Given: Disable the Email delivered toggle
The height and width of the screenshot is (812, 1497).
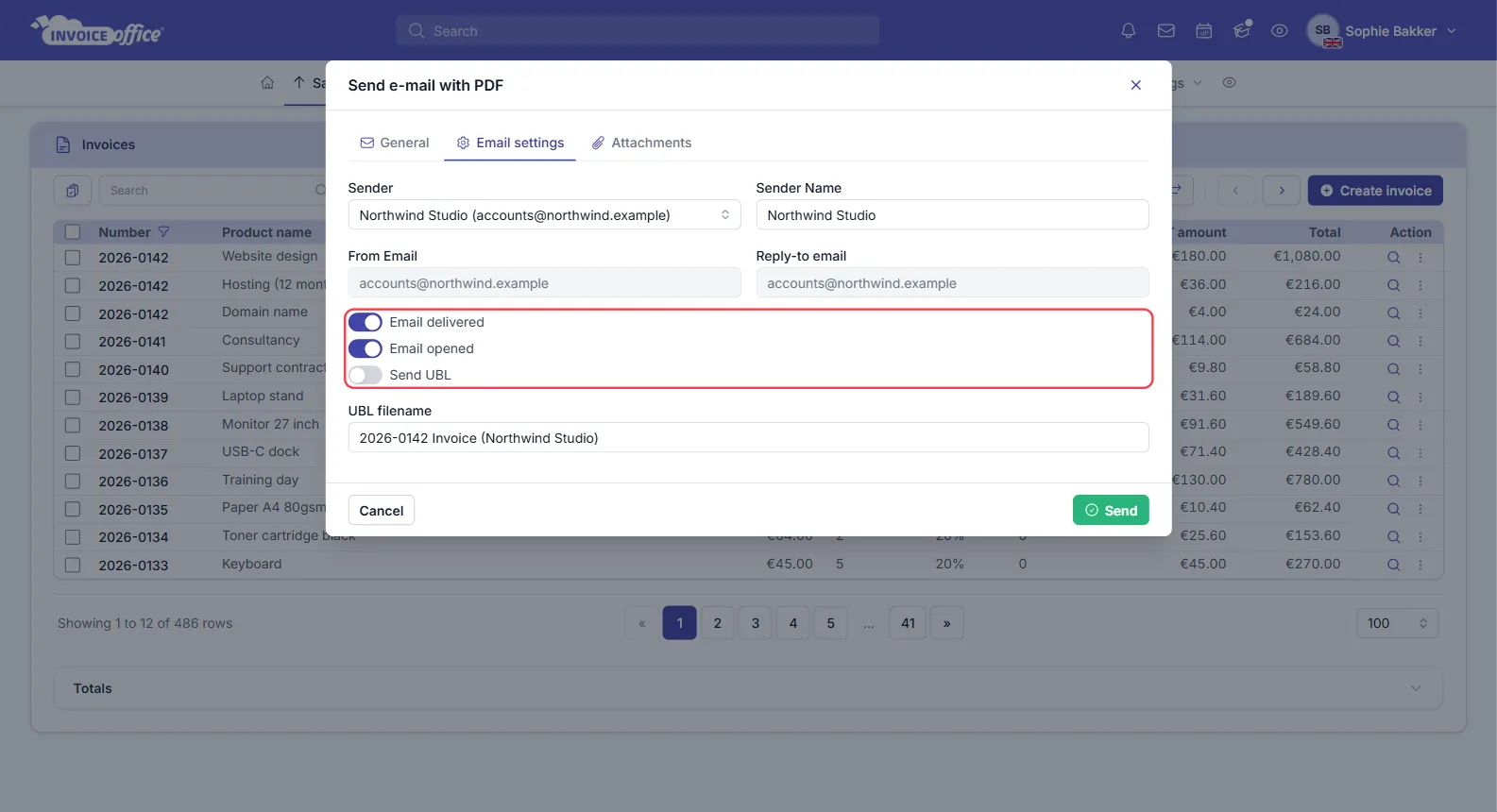Looking at the screenshot, I should [366, 322].
